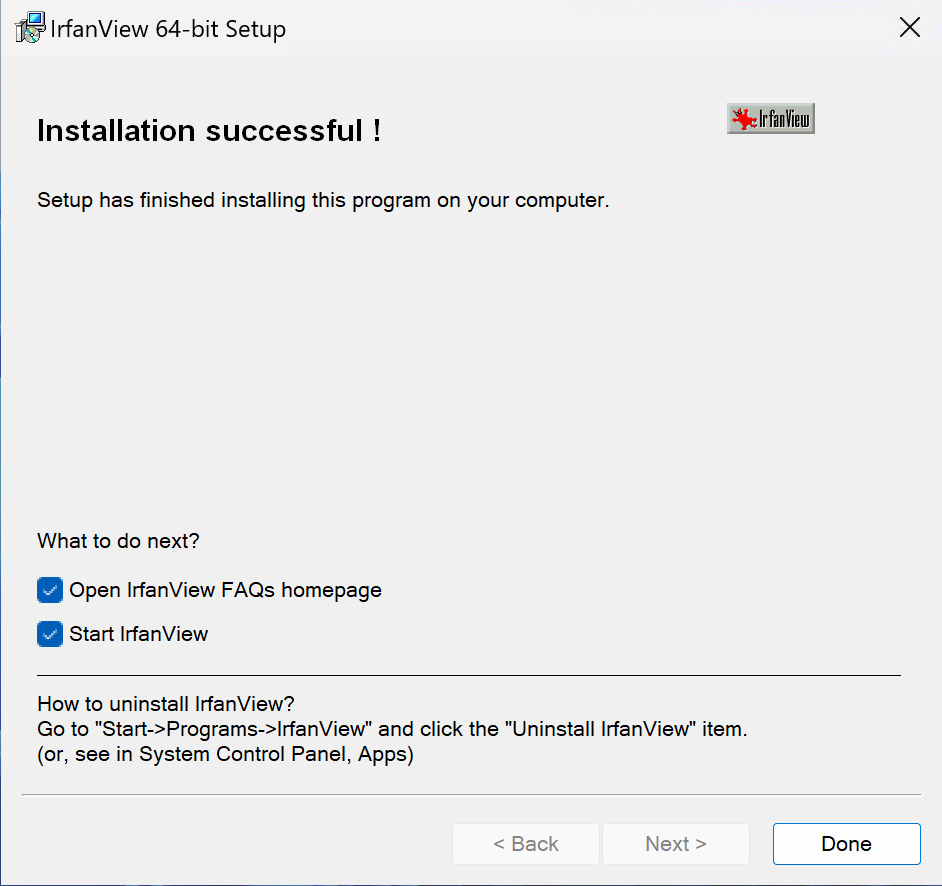Click the 'What to do next?' label
942x886 pixels.
(118, 541)
